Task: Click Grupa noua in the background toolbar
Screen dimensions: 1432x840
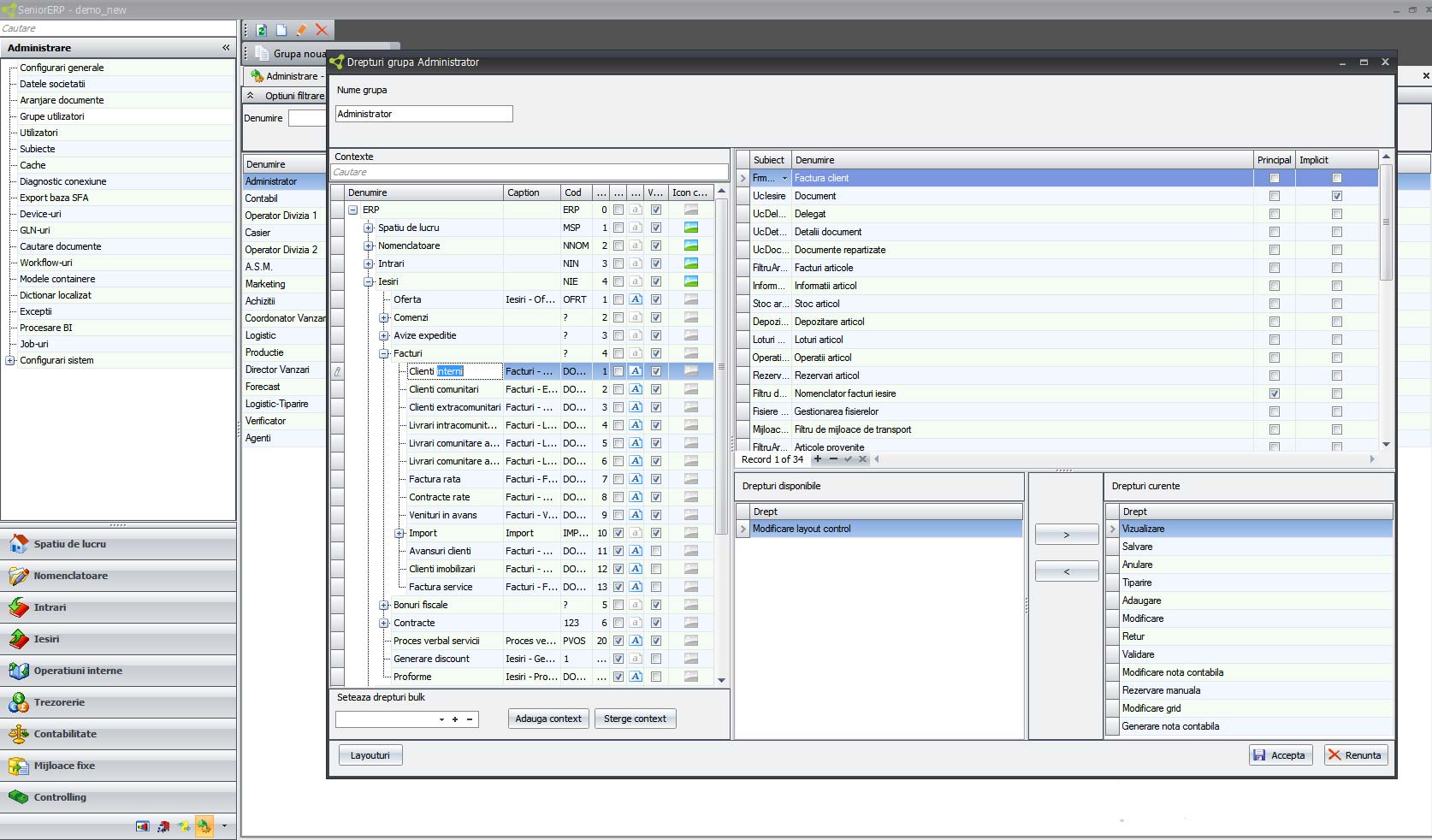Action: (291, 54)
